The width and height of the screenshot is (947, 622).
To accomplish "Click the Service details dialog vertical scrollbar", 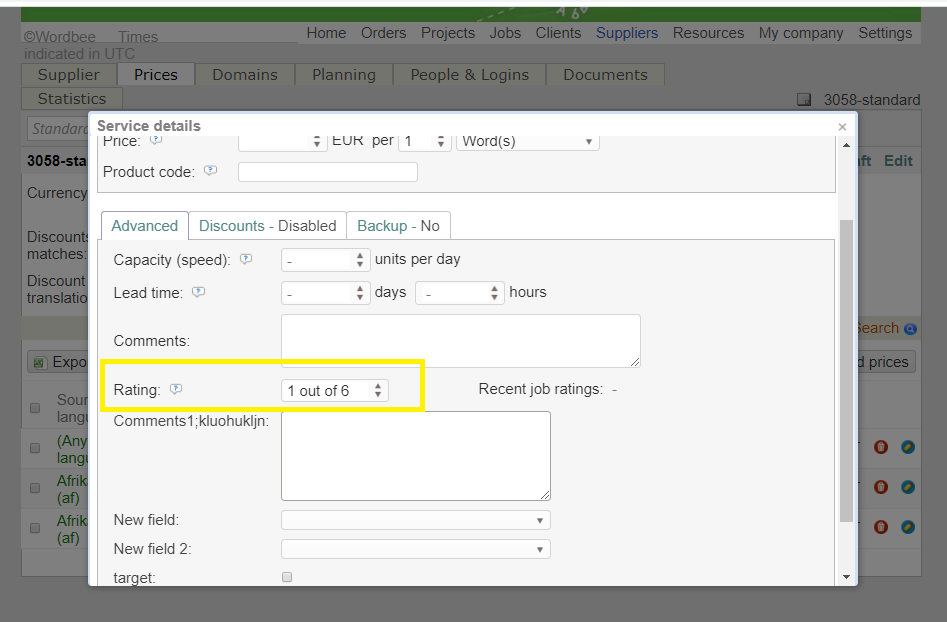I will 846,370.
